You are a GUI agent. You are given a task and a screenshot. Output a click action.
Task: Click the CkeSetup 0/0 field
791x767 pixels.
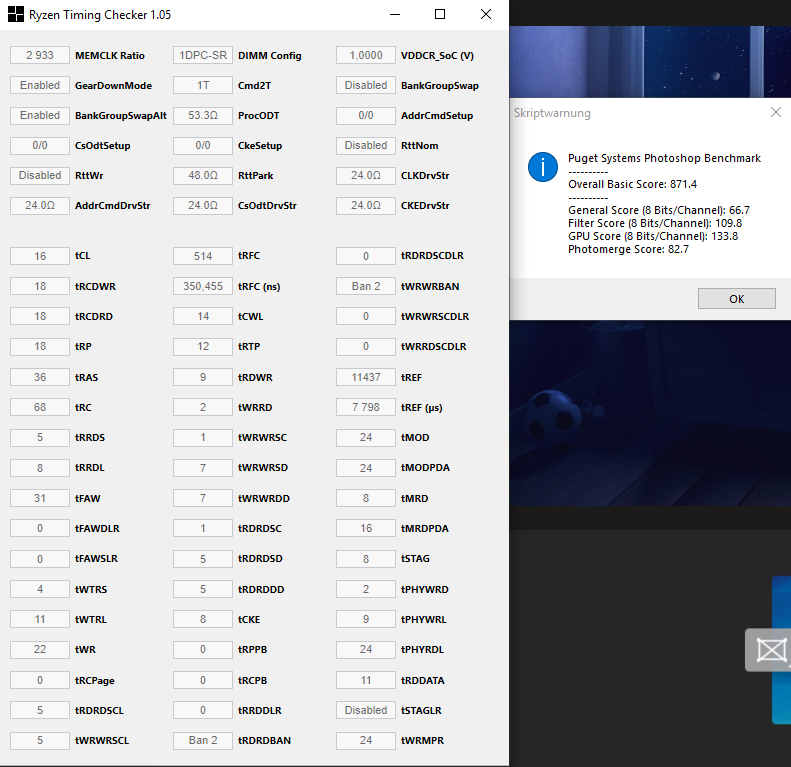point(203,145)
